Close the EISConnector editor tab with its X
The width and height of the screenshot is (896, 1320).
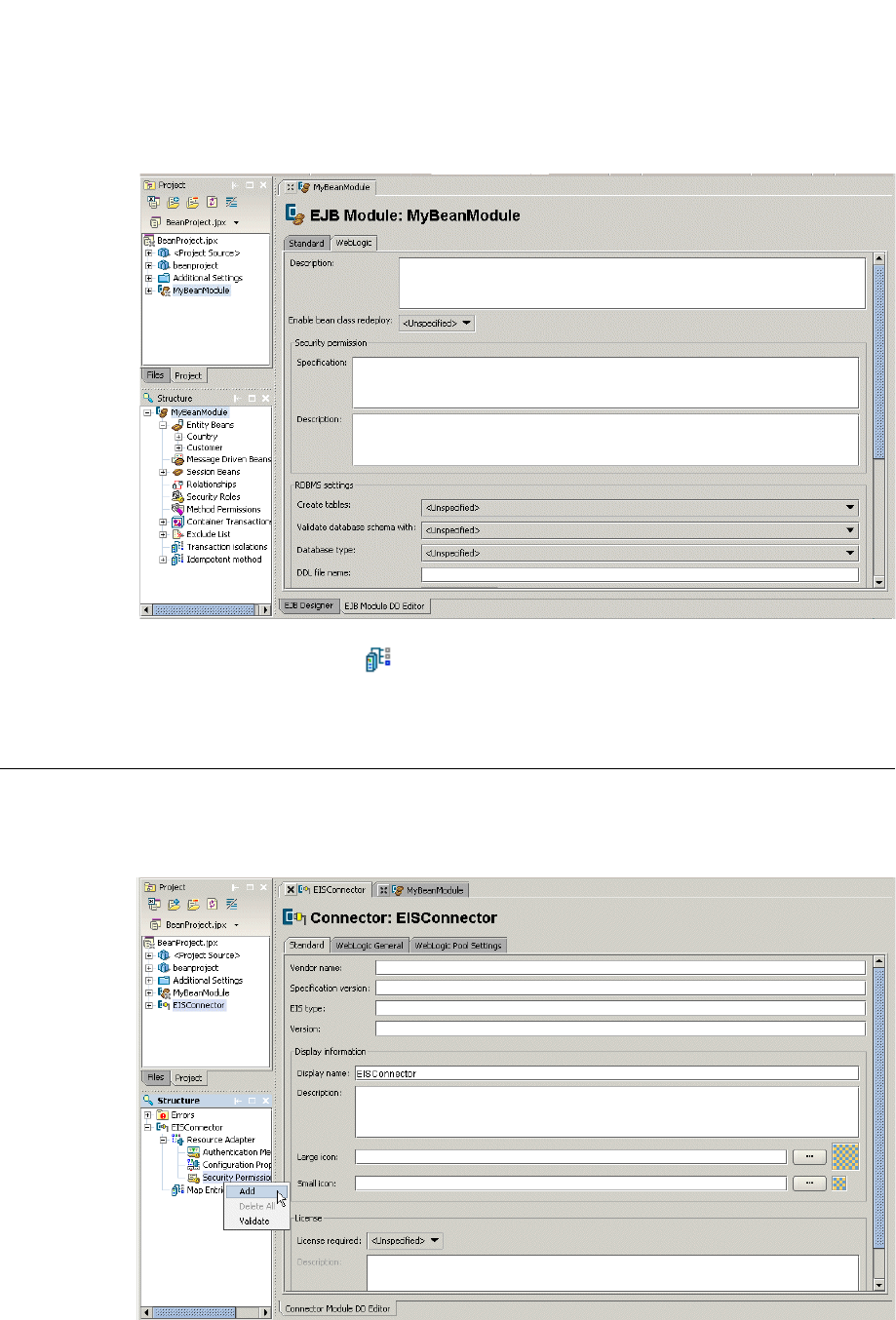(291, 890)
